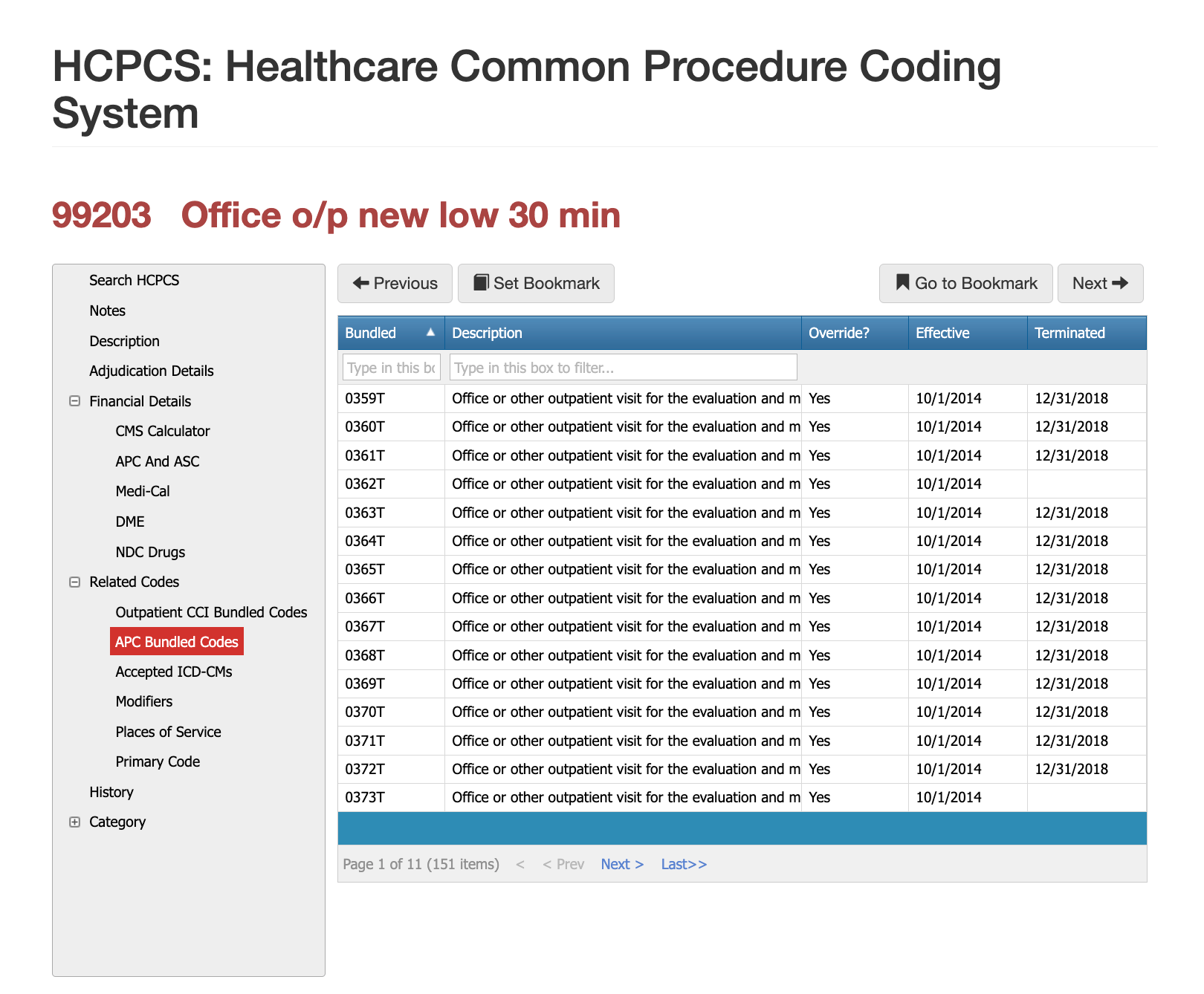
Task: Expand the Category tree item
Action: [x=117, y=822]
